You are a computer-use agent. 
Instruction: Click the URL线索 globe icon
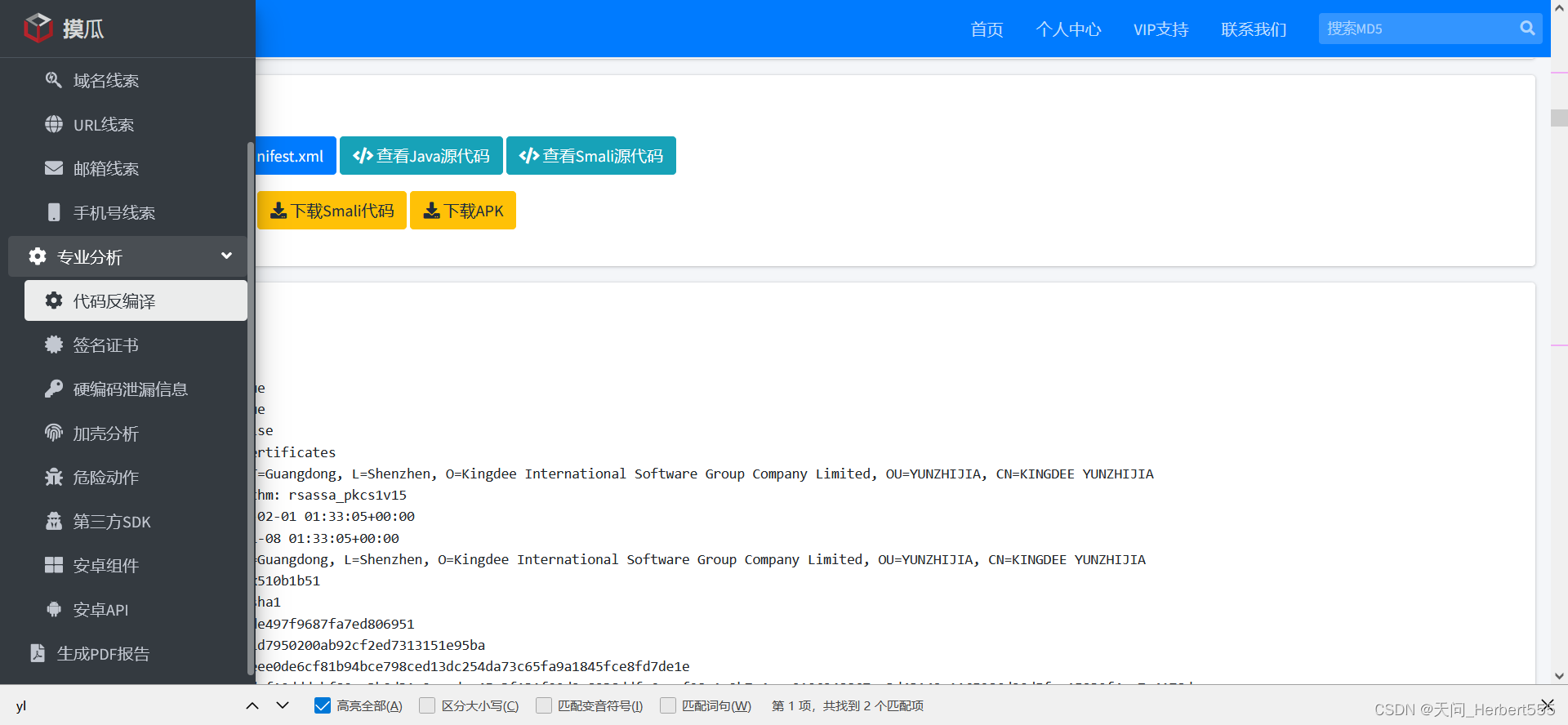(x=53, y=124)
